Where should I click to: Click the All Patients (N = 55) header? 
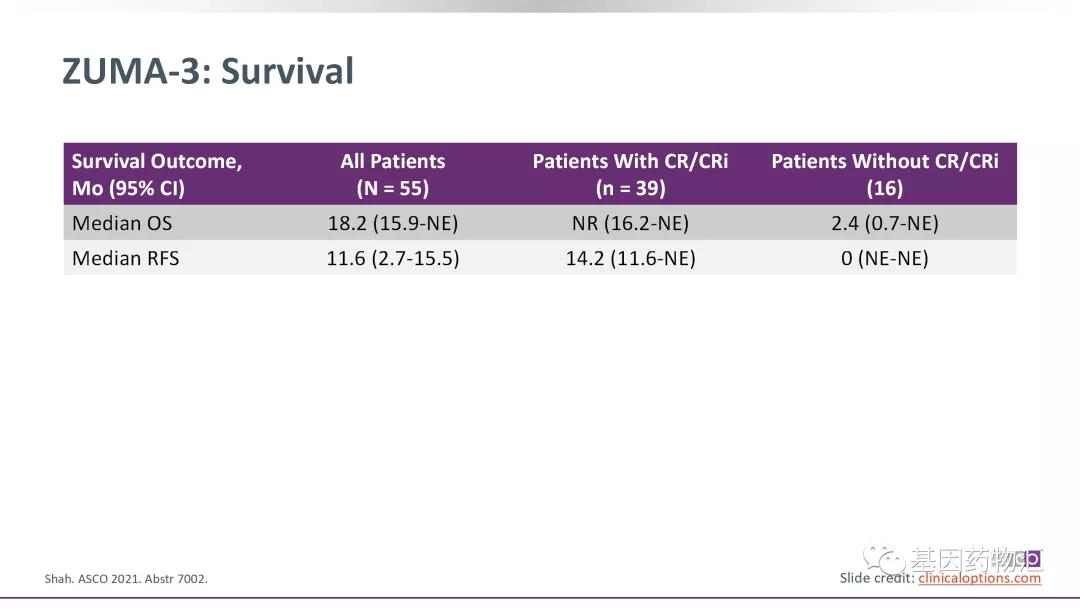(392, 174)
